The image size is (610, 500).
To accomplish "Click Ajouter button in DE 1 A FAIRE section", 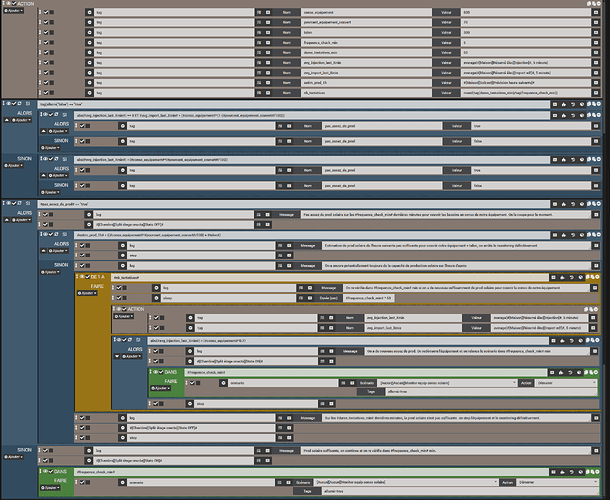I will click(87, 293).
